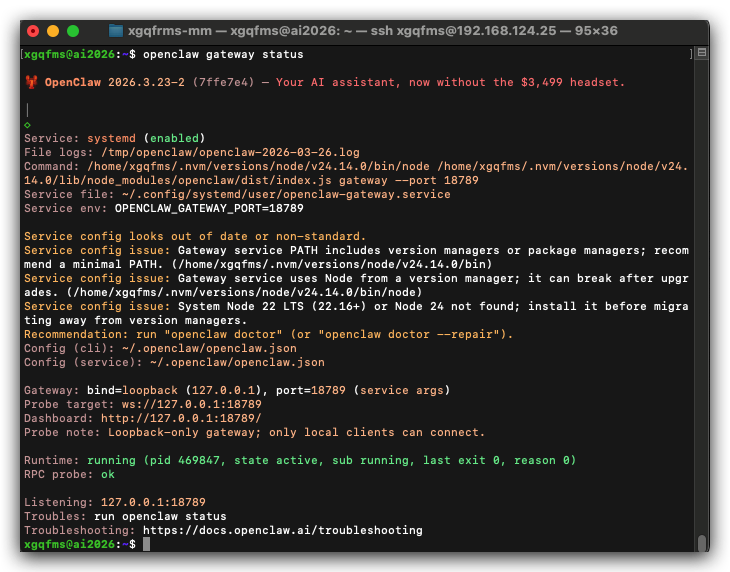730x572 pixels.
Task: Click the ws://127.0.0.1:18789 probe target
Action: tap(191, 404)
